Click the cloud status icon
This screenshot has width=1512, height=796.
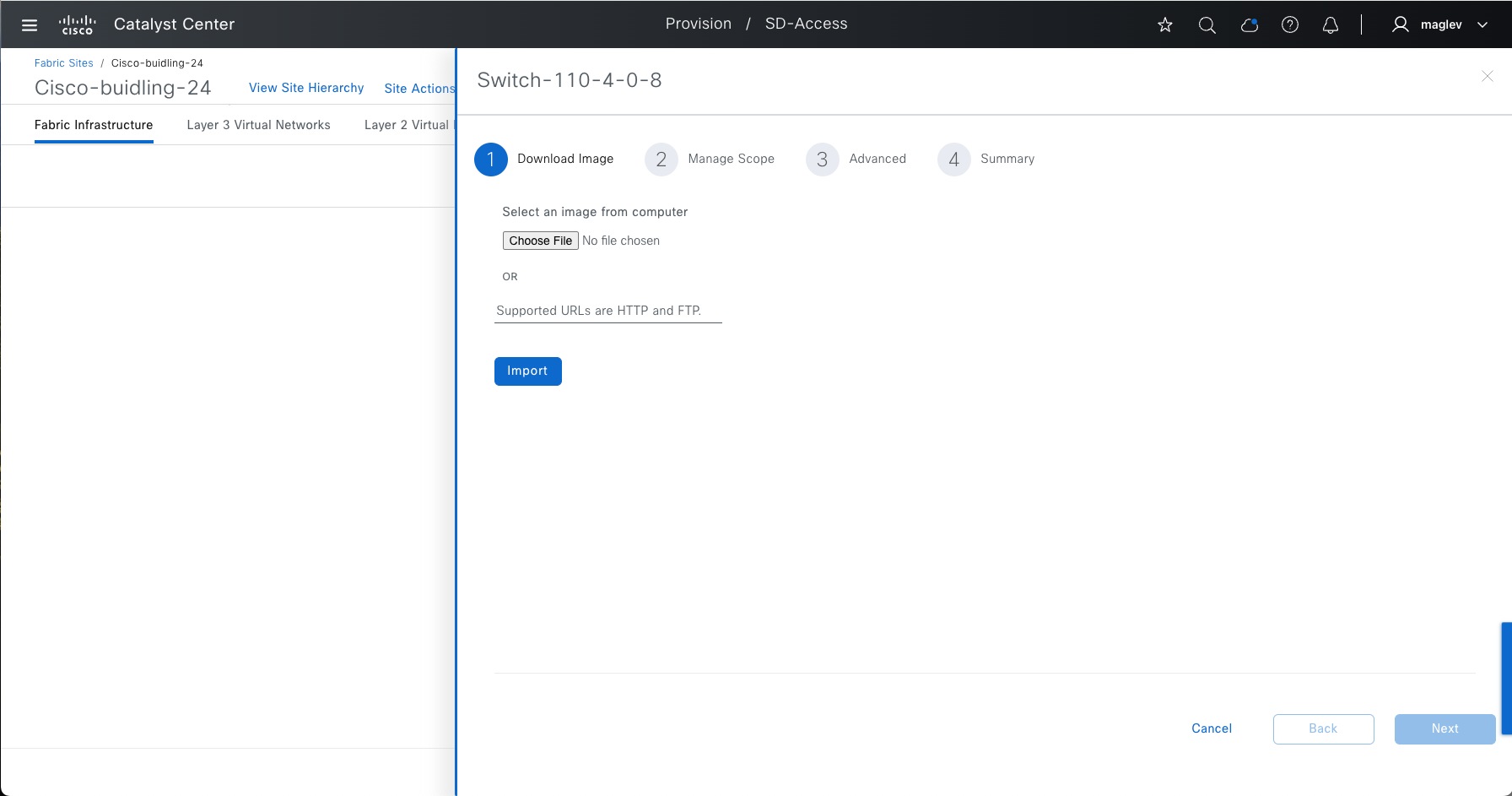1250,24
